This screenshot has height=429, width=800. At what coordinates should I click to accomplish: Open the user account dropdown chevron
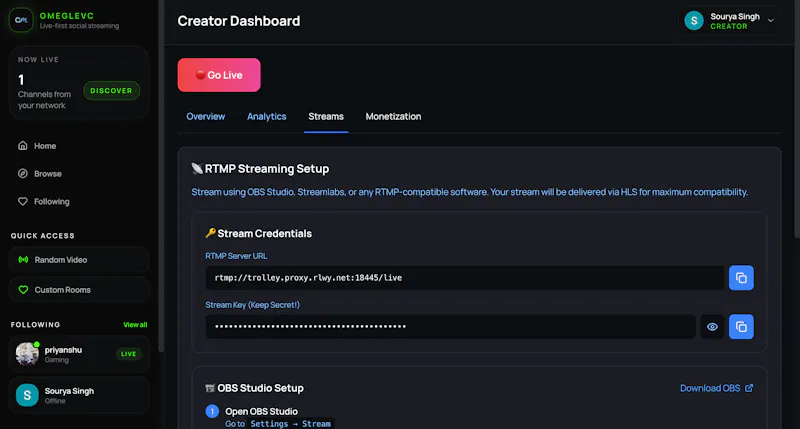pos(771,21)
